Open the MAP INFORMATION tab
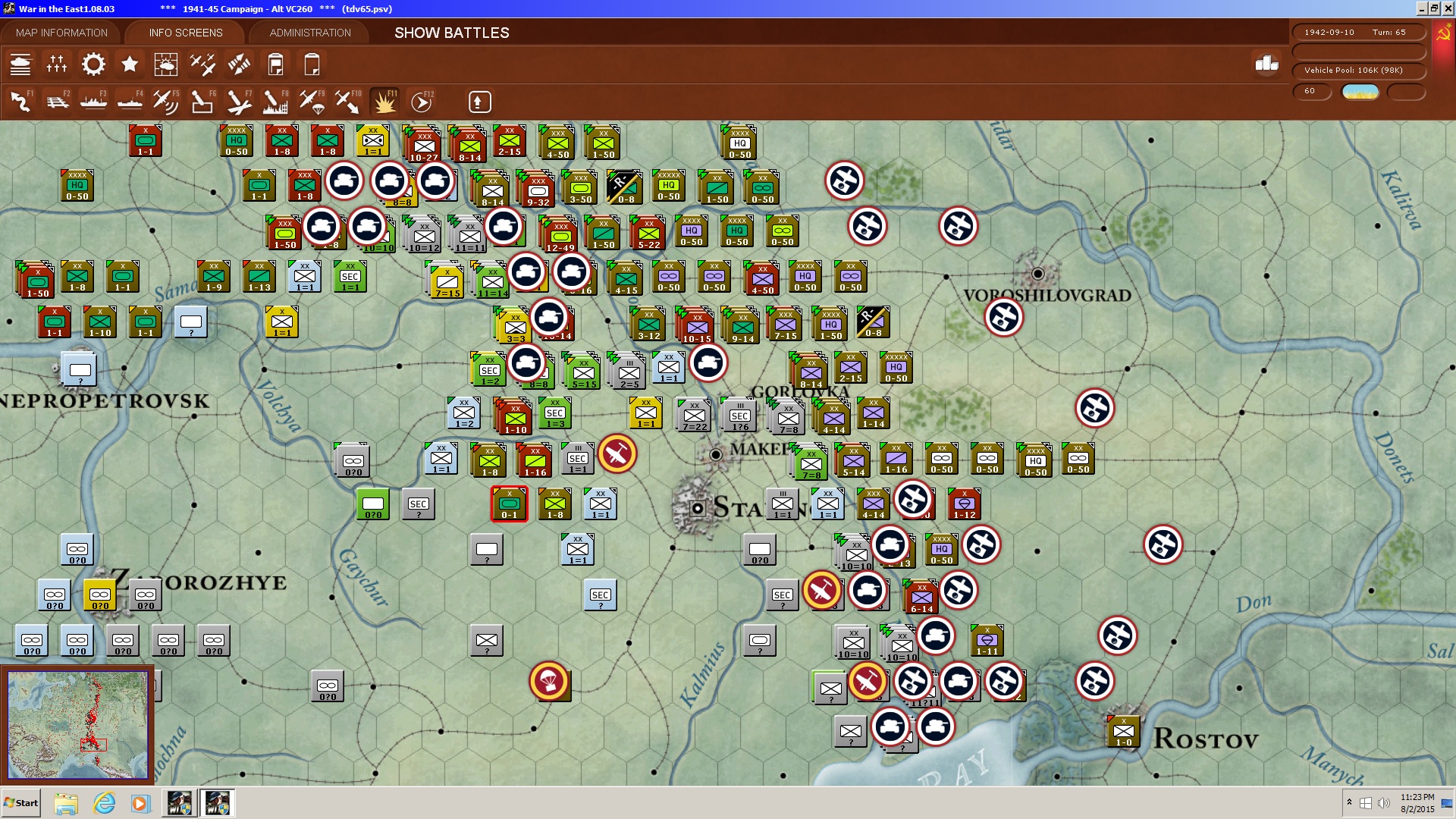Viewport: 1456px width, 819px height. [x=61, y=33]
